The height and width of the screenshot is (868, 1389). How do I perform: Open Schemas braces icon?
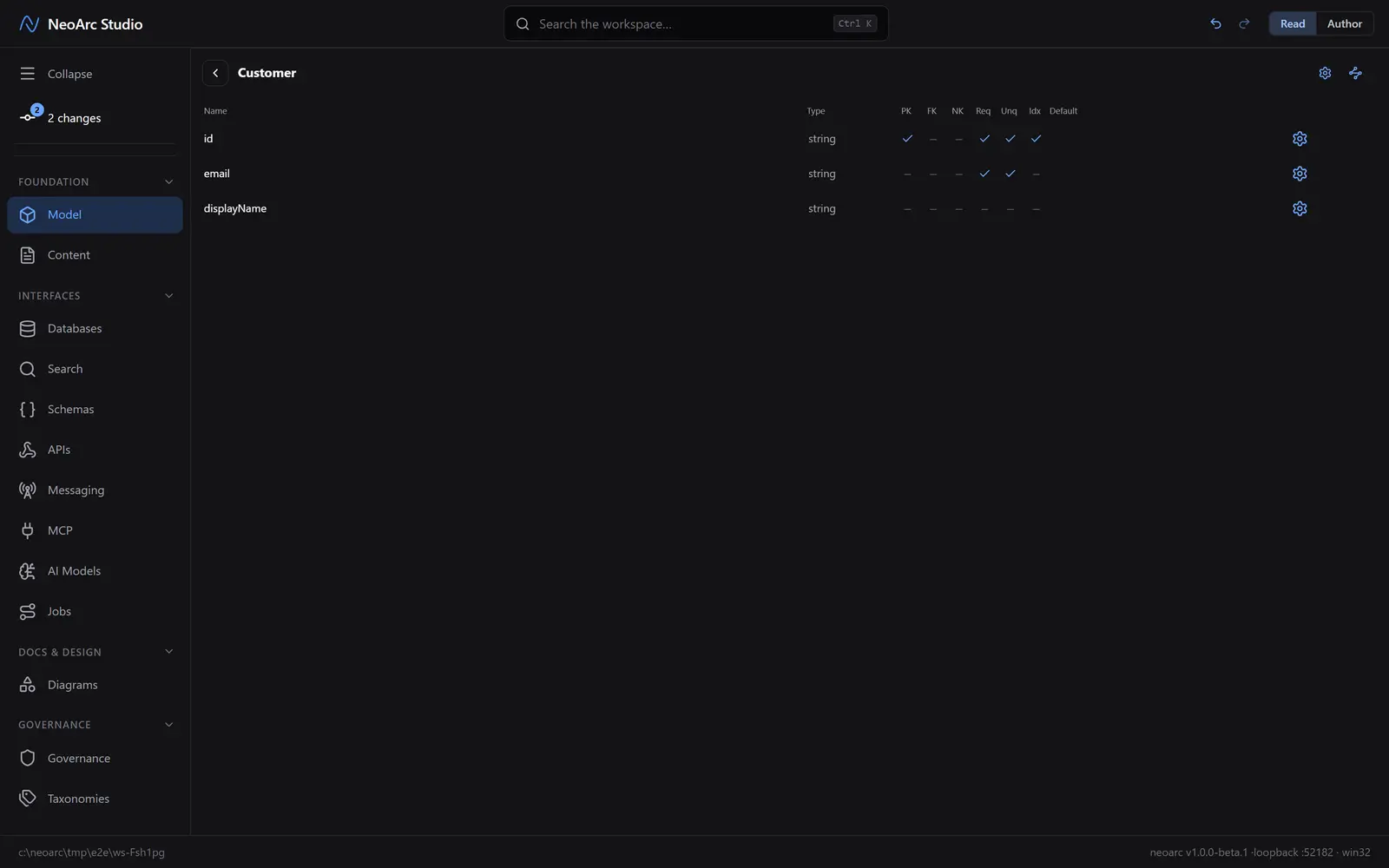tap(28, 409)
